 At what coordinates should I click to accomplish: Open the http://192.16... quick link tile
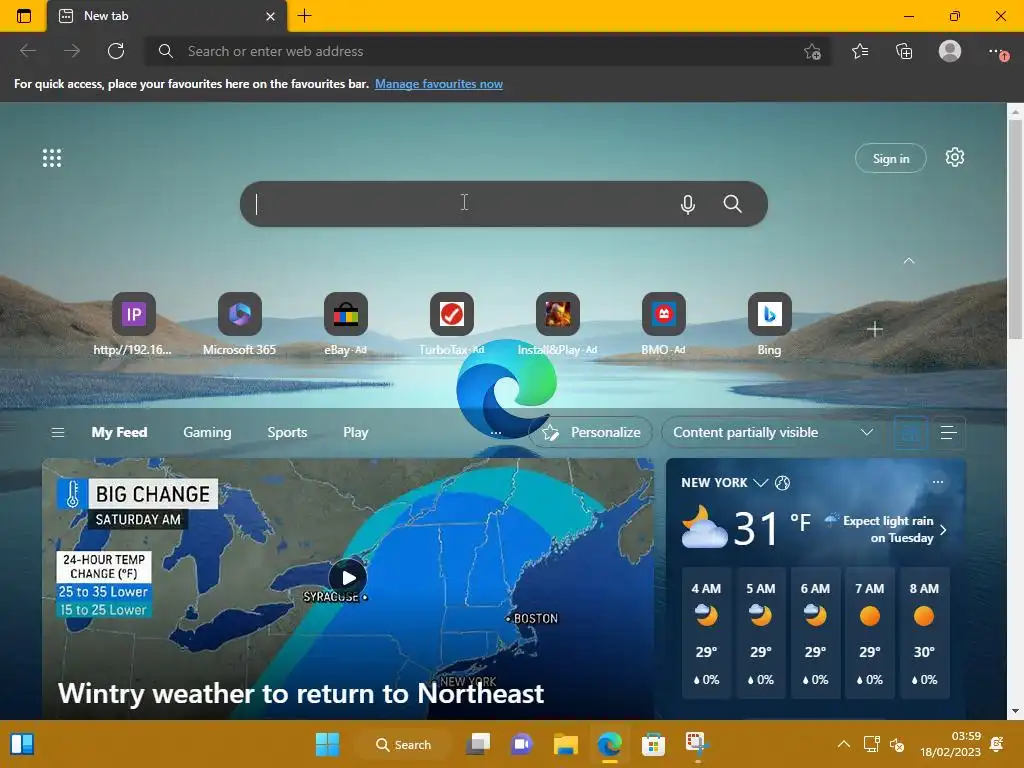point(133,324)
